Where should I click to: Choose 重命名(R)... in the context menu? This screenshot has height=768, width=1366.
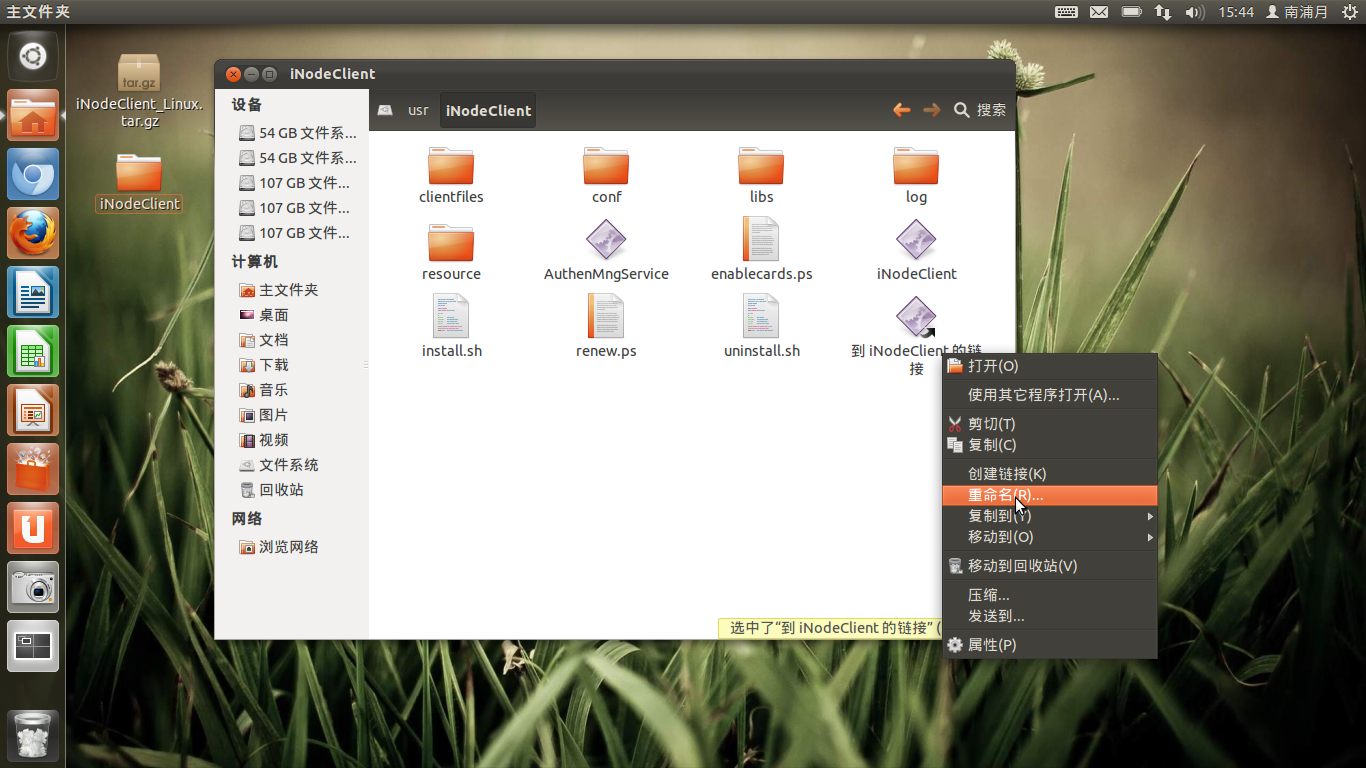(x=1050, y=495)
